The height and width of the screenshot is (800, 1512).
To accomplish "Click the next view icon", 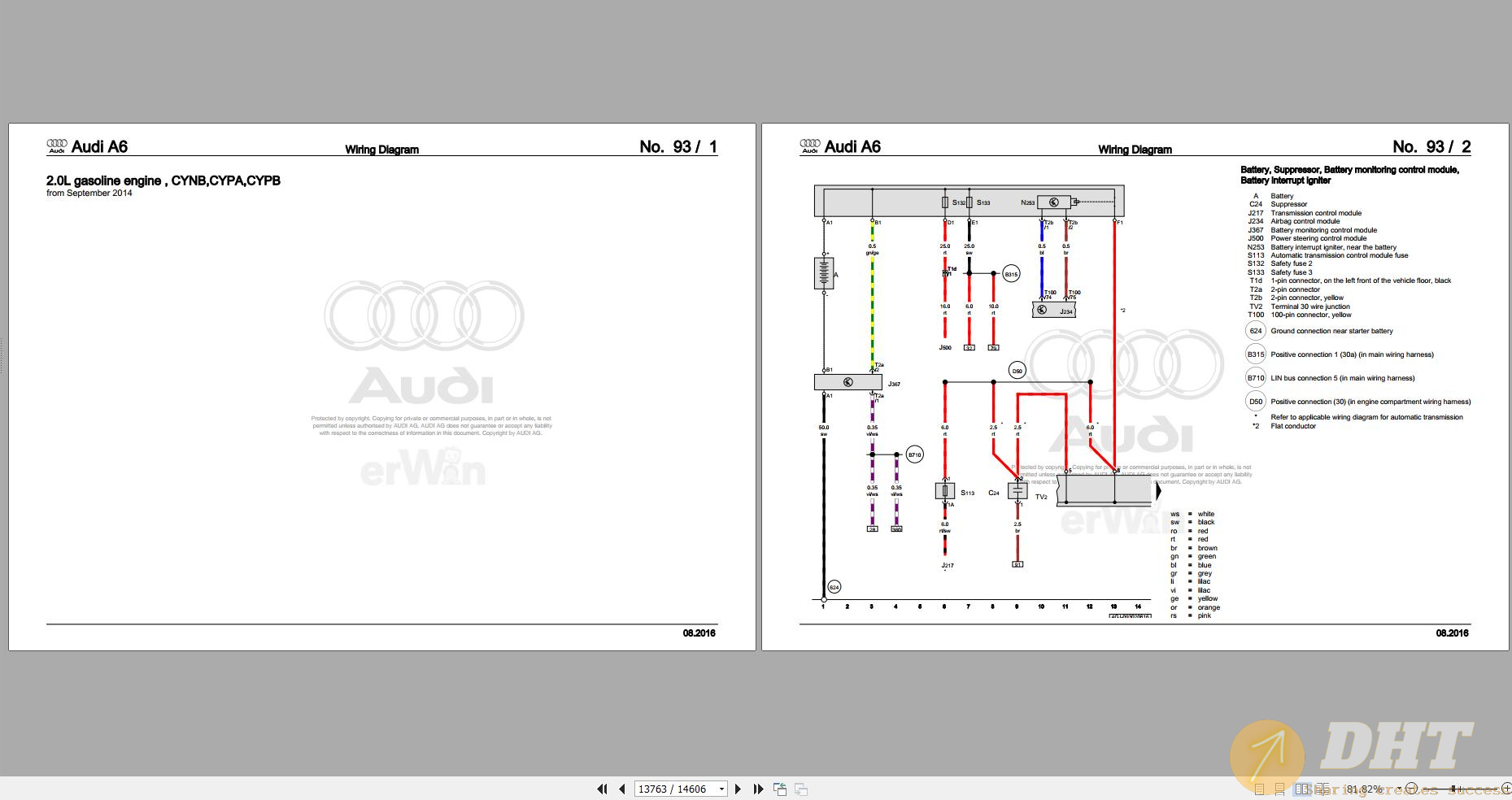I will click(x=801, y=789).
